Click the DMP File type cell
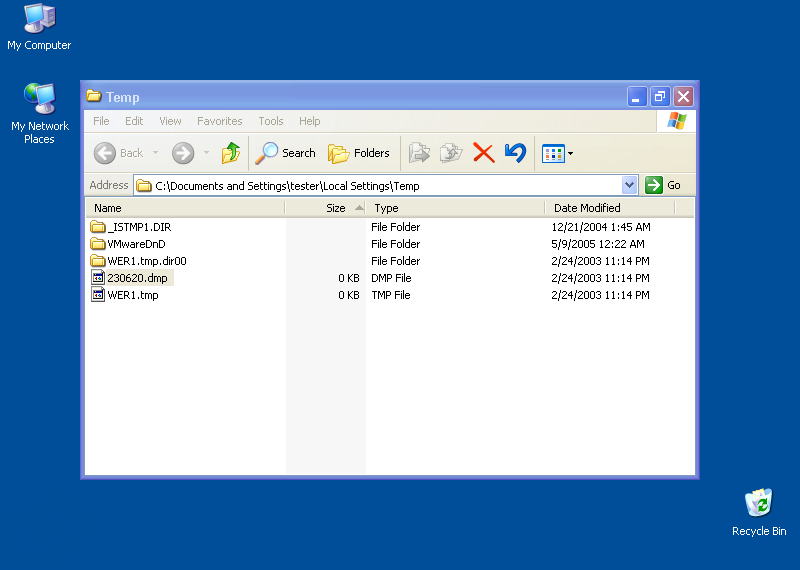Image resolution: width=800 pixels, height=570 pixels. coord(391,278)
